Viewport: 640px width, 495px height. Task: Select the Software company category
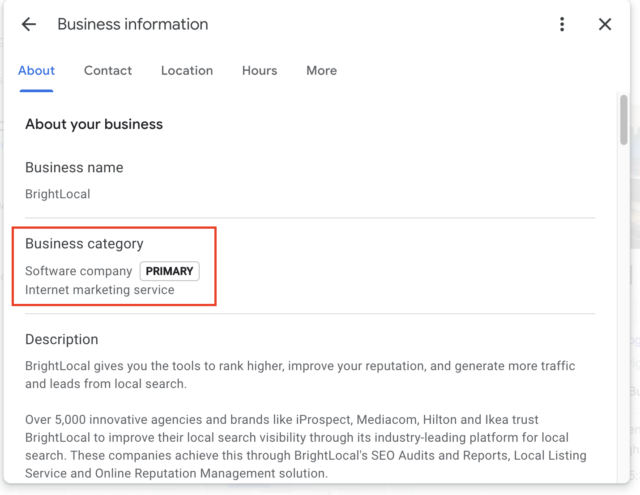78,271
